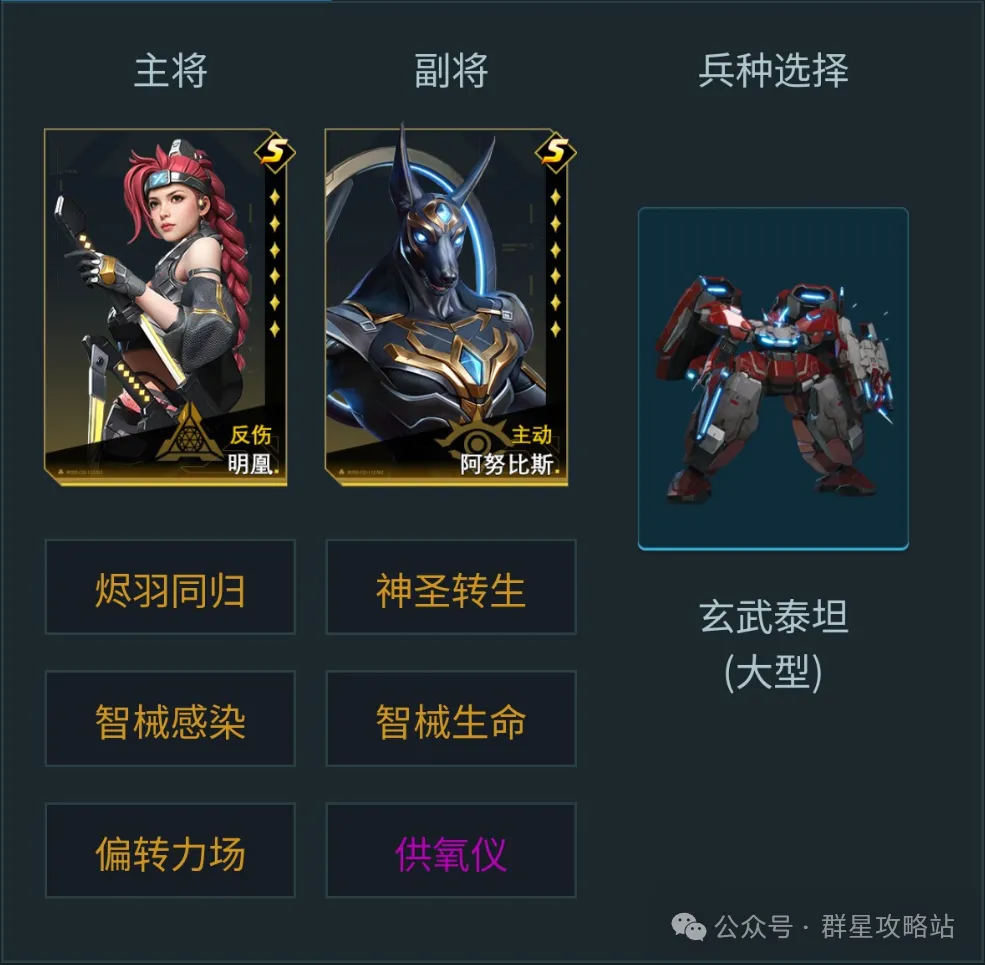985x965 pixels.
Task: Open the 副将 column header
Action: click(x=451, y=70)
